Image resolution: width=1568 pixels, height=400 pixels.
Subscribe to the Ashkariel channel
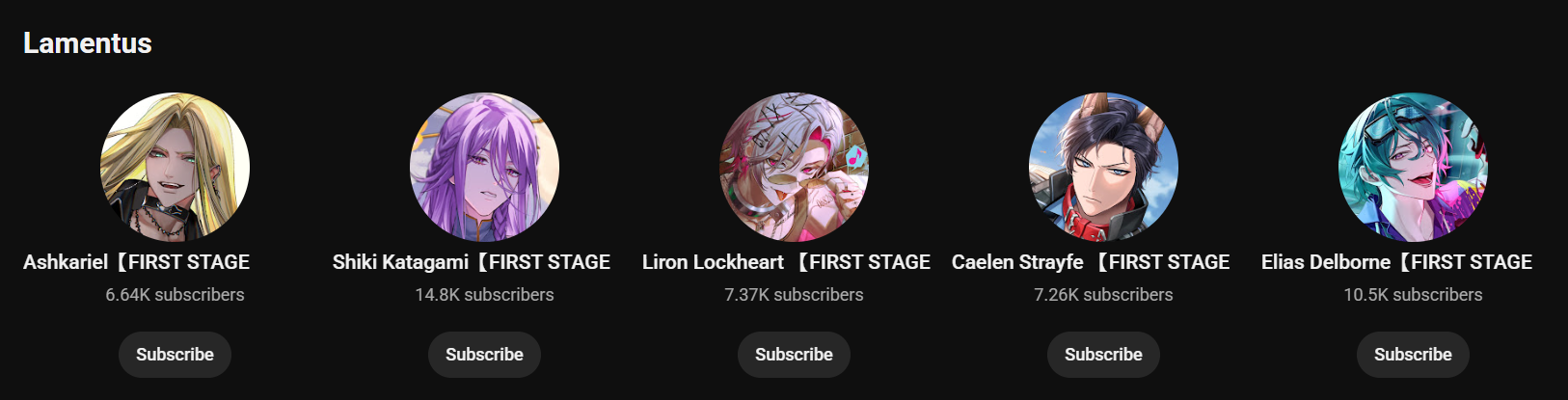click(175, 355)
